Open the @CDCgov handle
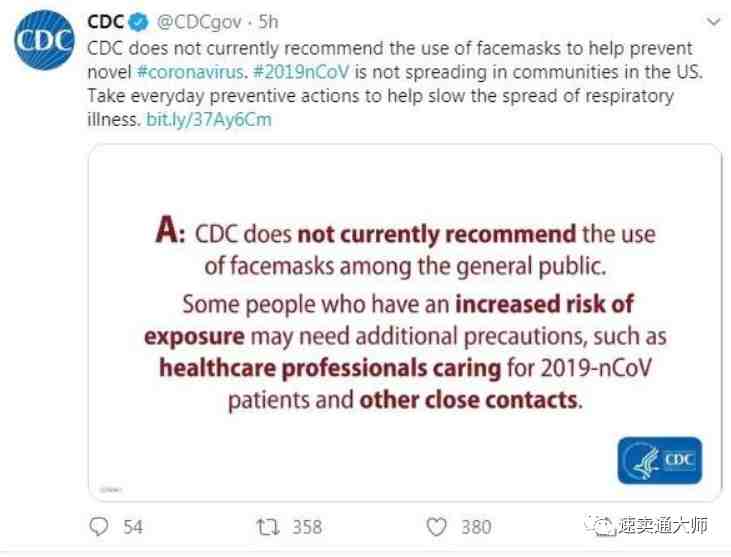The height and width of the screenshot is (557, 731). (199, 22)
